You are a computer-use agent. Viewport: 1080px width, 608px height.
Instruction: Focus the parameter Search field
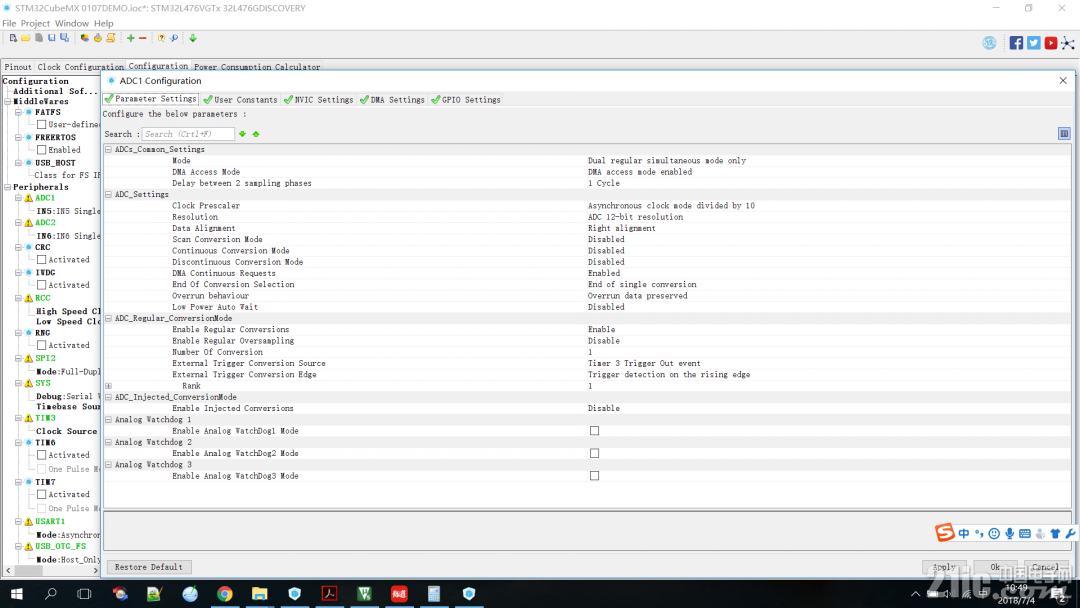pyautogui.click(x=188, y=134)
